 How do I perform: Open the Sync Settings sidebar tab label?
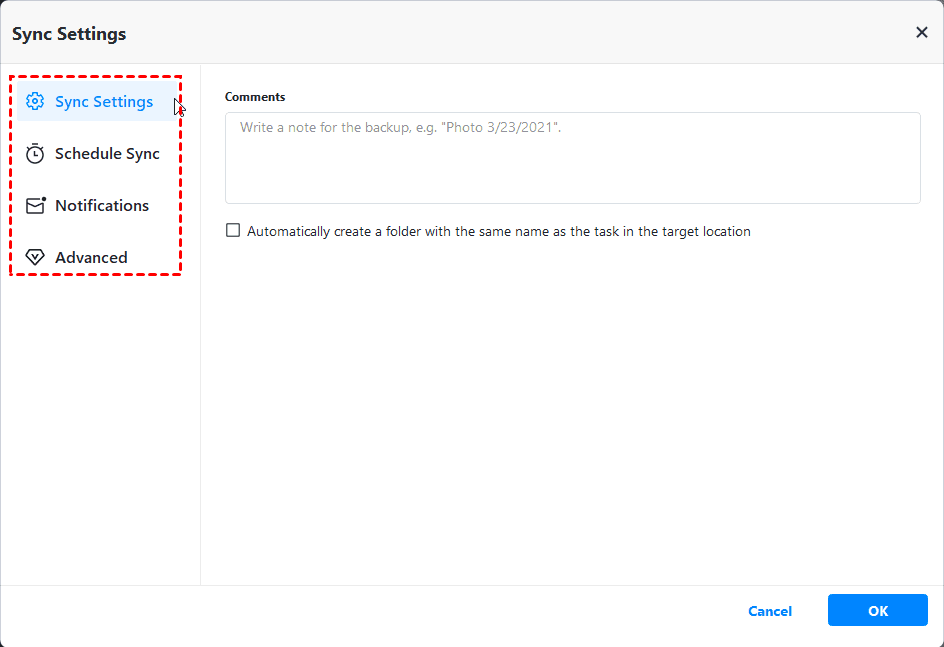pos(104,102)
